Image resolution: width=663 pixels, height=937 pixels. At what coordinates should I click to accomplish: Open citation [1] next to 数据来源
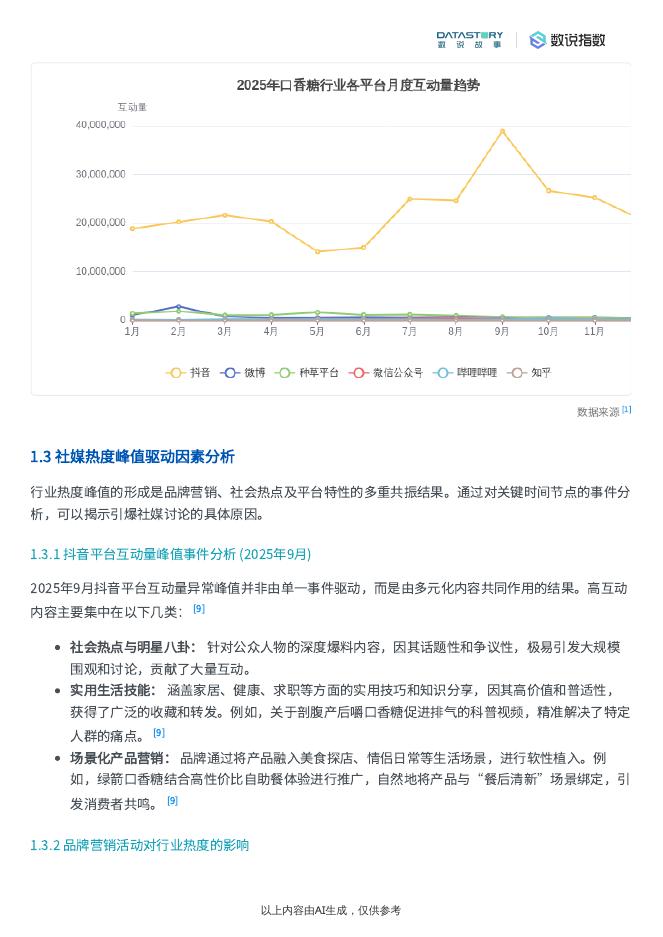pyautogui.click(x=627, y=410)
